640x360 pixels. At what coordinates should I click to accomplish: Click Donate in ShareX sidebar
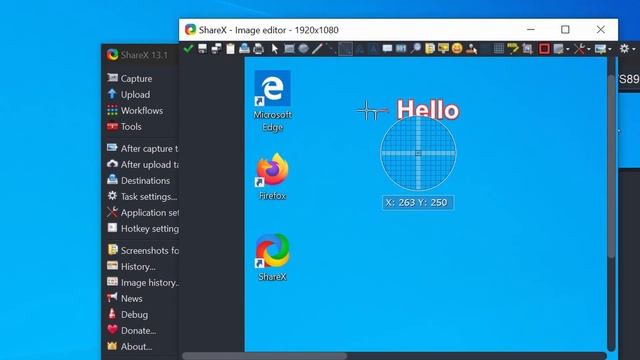pos(131,331)
